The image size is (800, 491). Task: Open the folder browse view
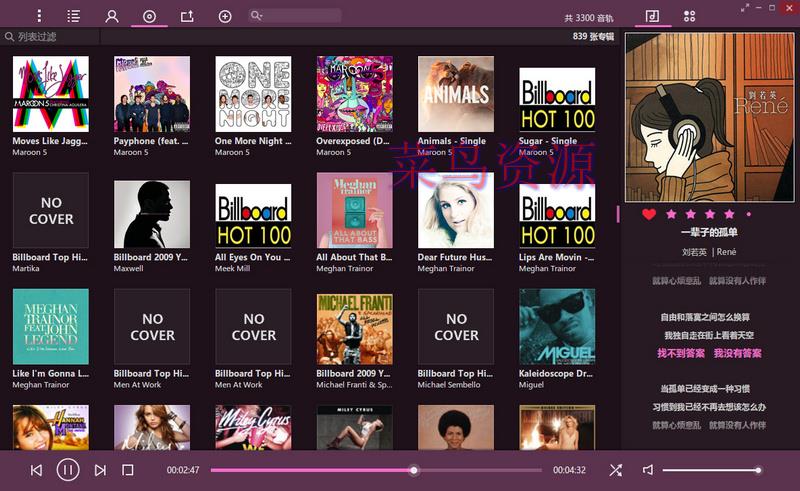click(187, 16)
